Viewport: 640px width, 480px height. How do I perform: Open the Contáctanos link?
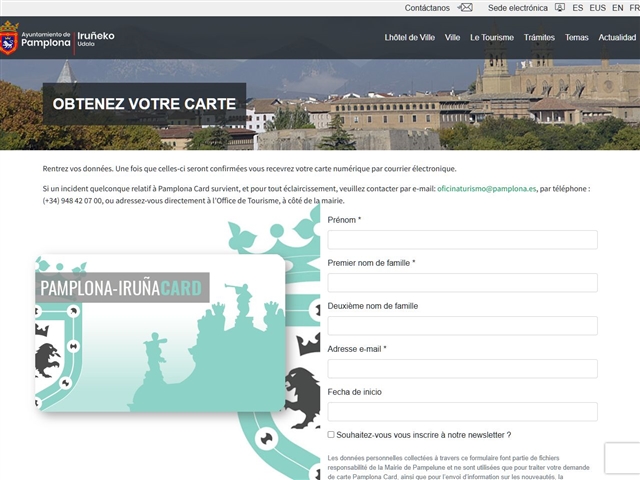tap(427, 8)
